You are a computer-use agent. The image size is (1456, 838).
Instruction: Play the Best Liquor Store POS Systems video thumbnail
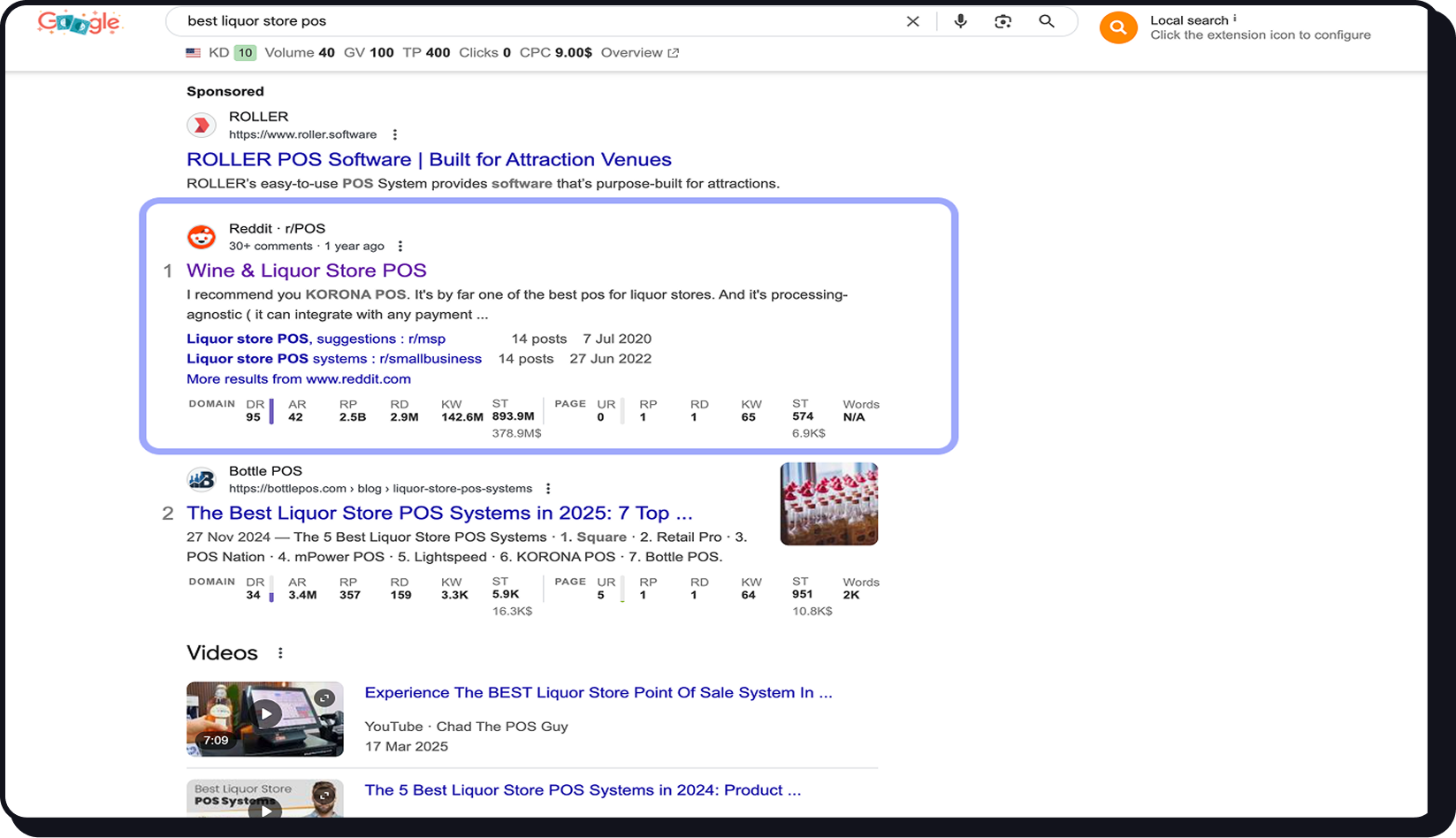click(265, 798)
